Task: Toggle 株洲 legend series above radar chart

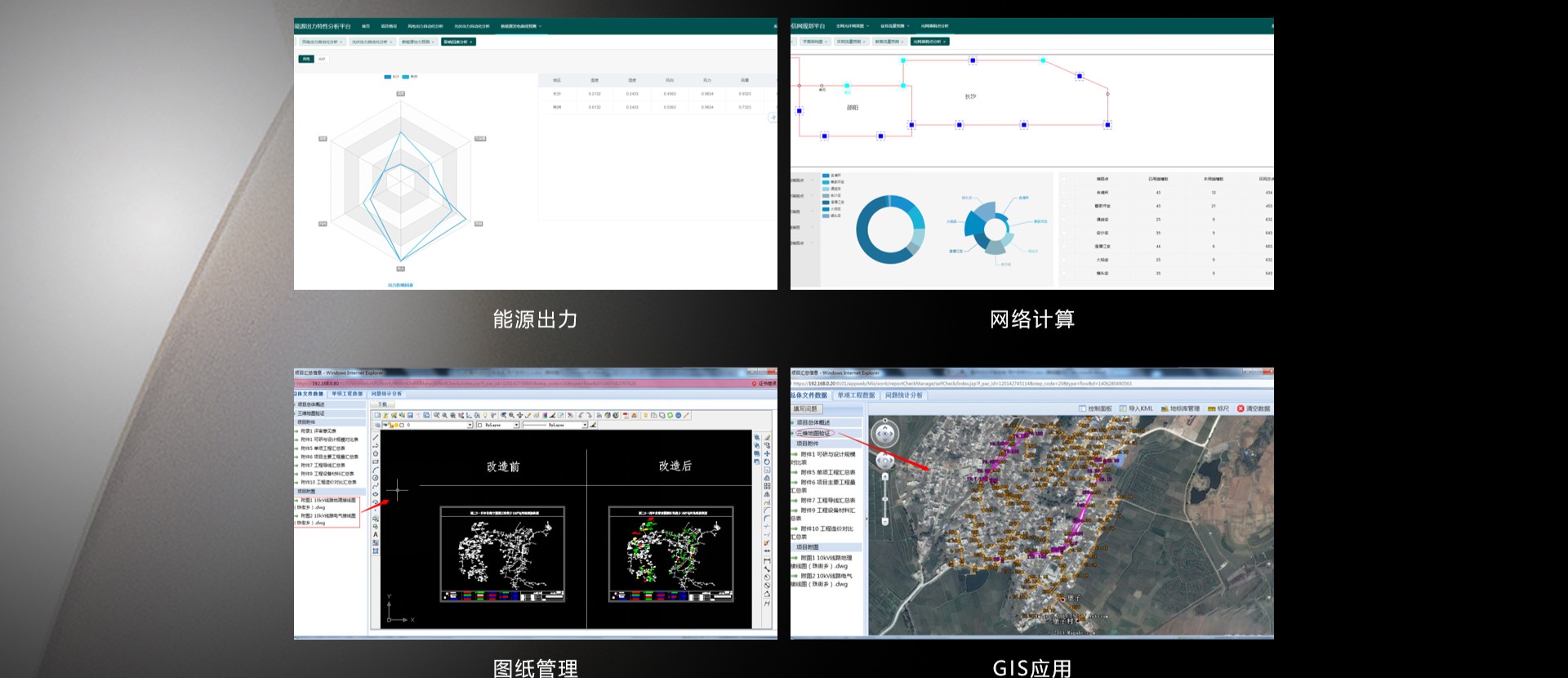Action: [410, 77]
